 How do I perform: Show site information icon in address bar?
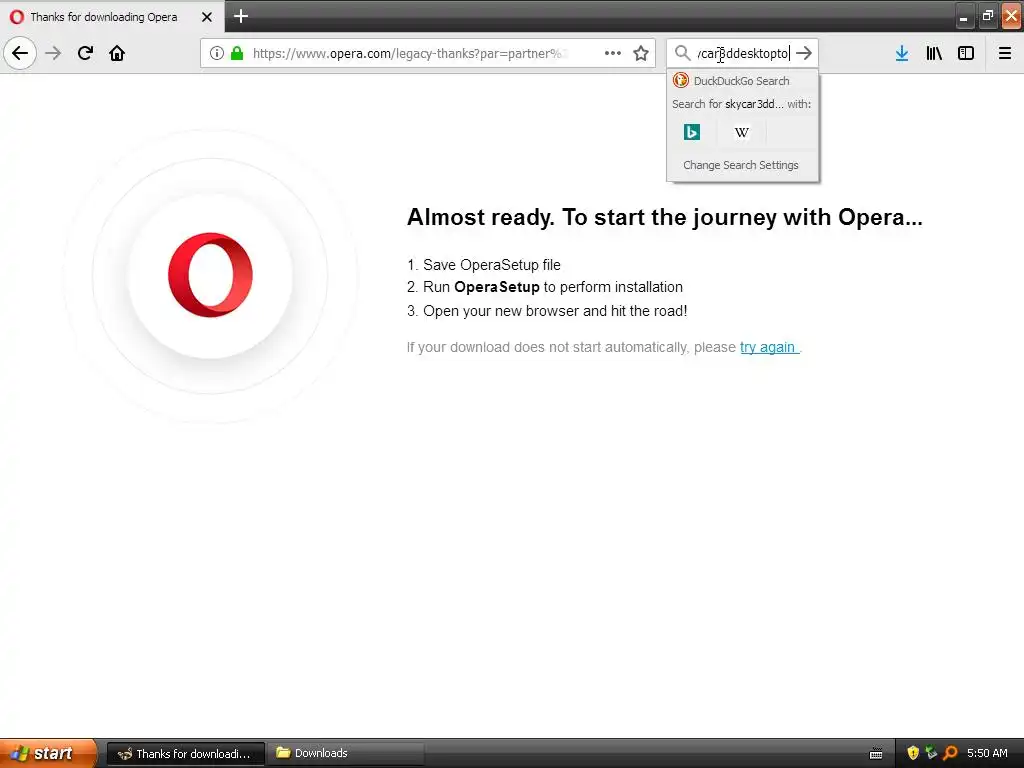point(217,53)
